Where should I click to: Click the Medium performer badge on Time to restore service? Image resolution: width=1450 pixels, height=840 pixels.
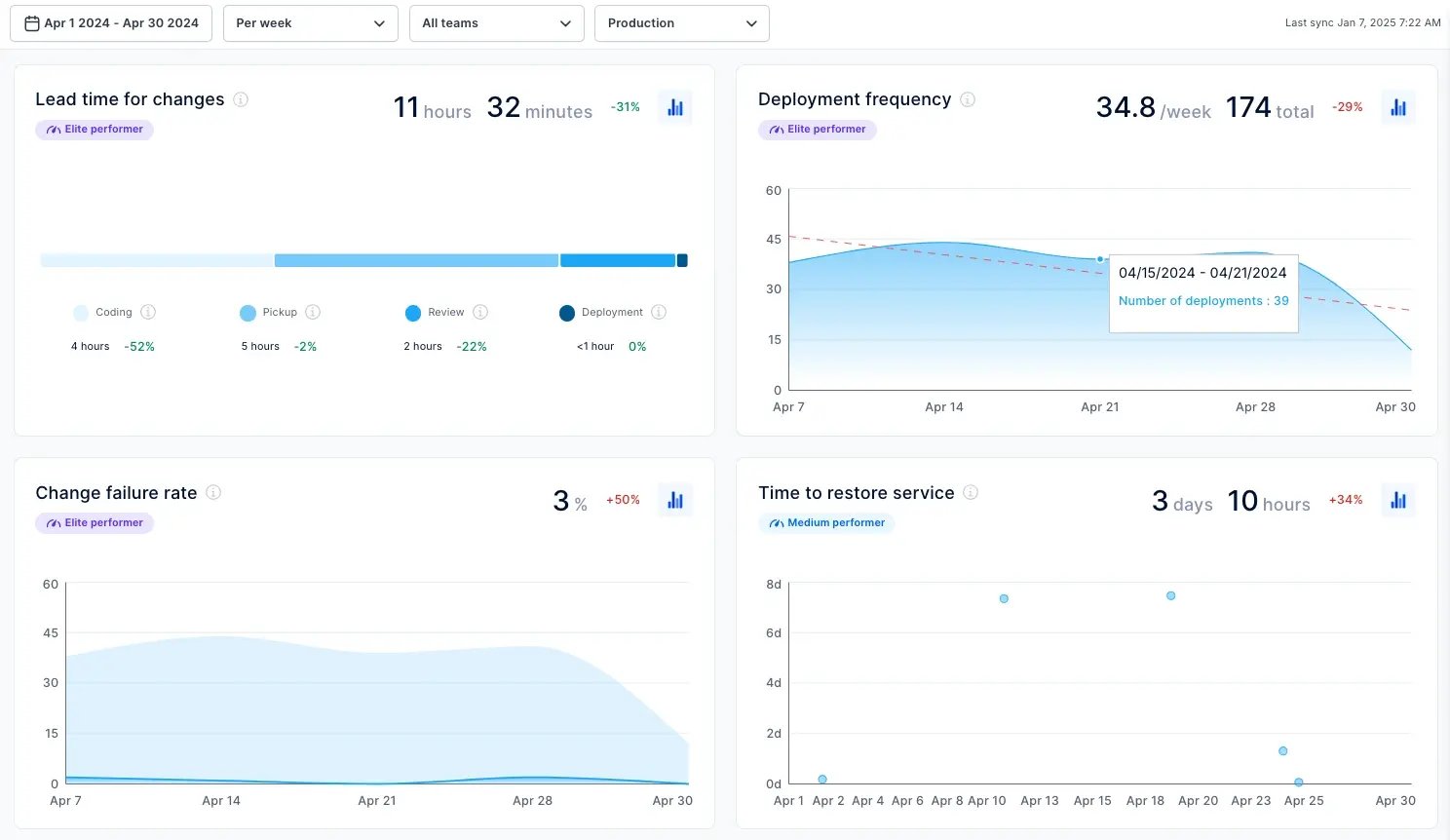(826, 522)
